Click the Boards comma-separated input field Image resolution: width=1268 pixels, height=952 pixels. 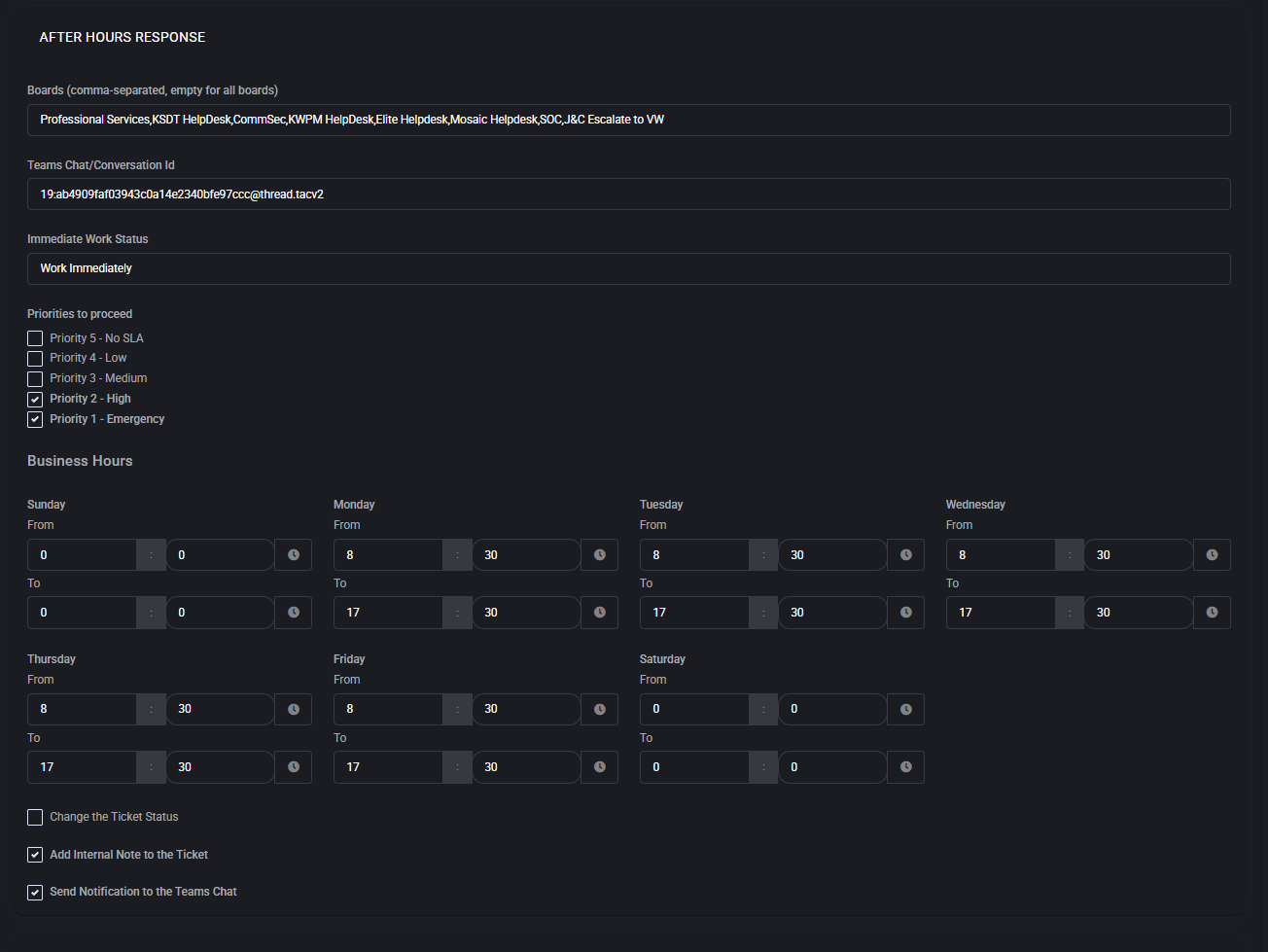pyautogui.click(x=628, y=121)
